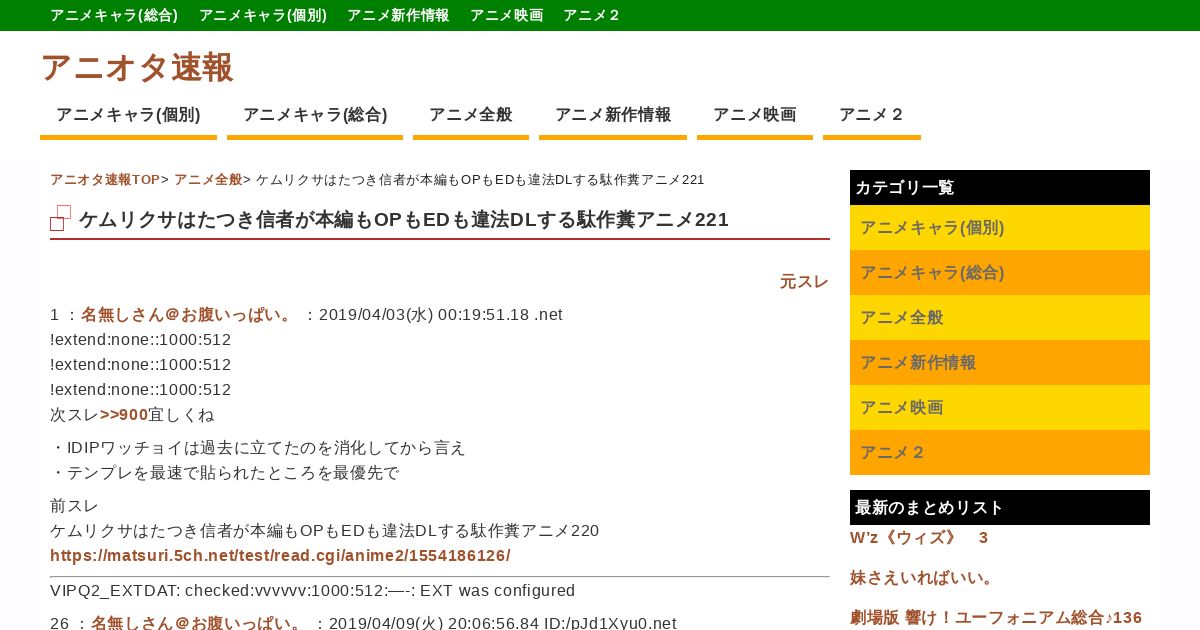Viewport: 1200px width, 630px height.
Task: Open the 元スレ source link
Action: point(804,282)
